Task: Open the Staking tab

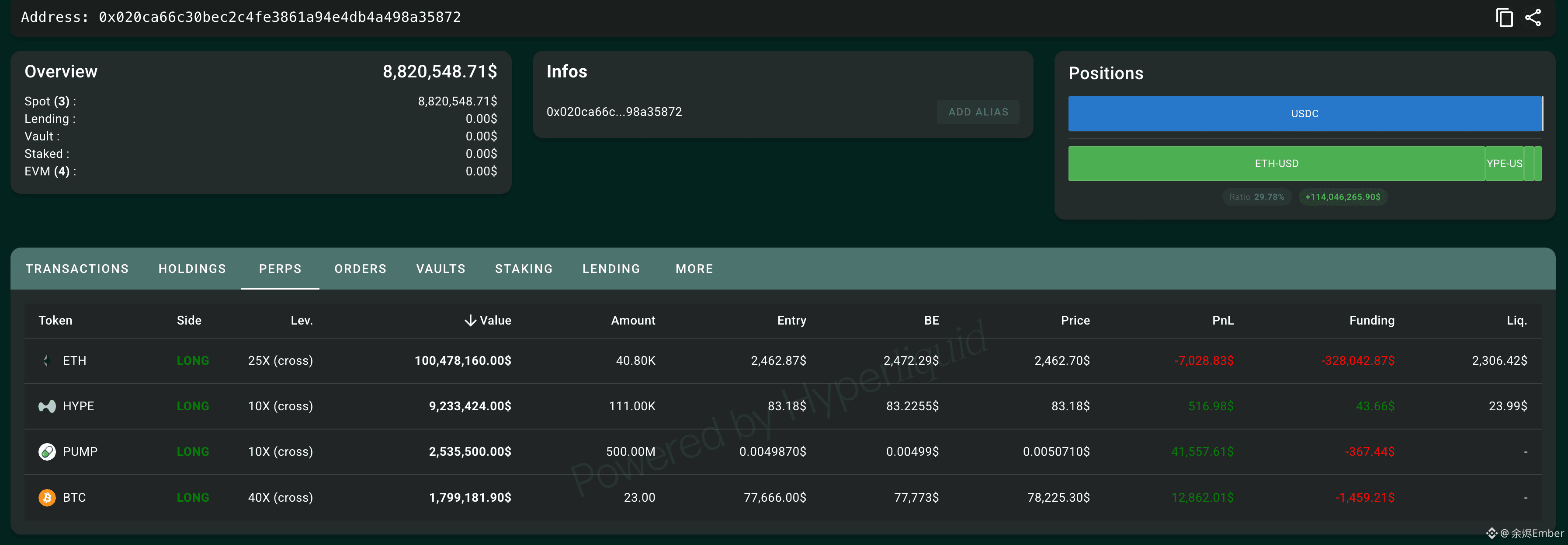Action: 524,269
